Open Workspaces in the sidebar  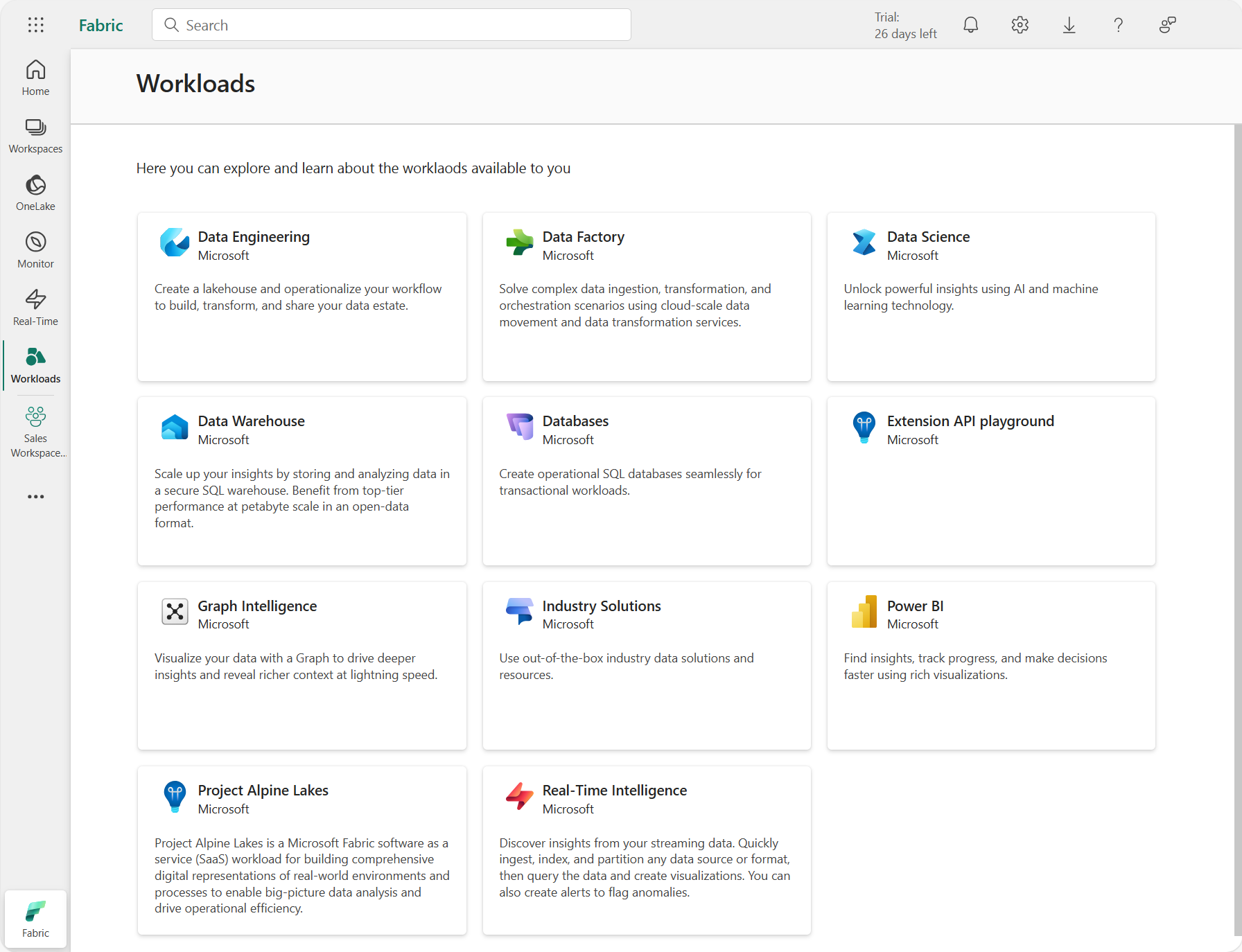click(x=35, y=136)
